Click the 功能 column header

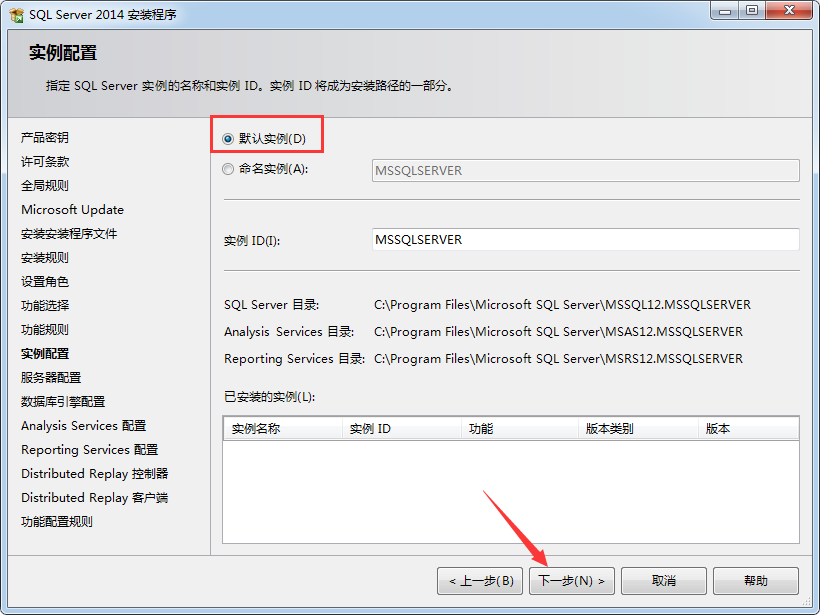pos(520,429)
